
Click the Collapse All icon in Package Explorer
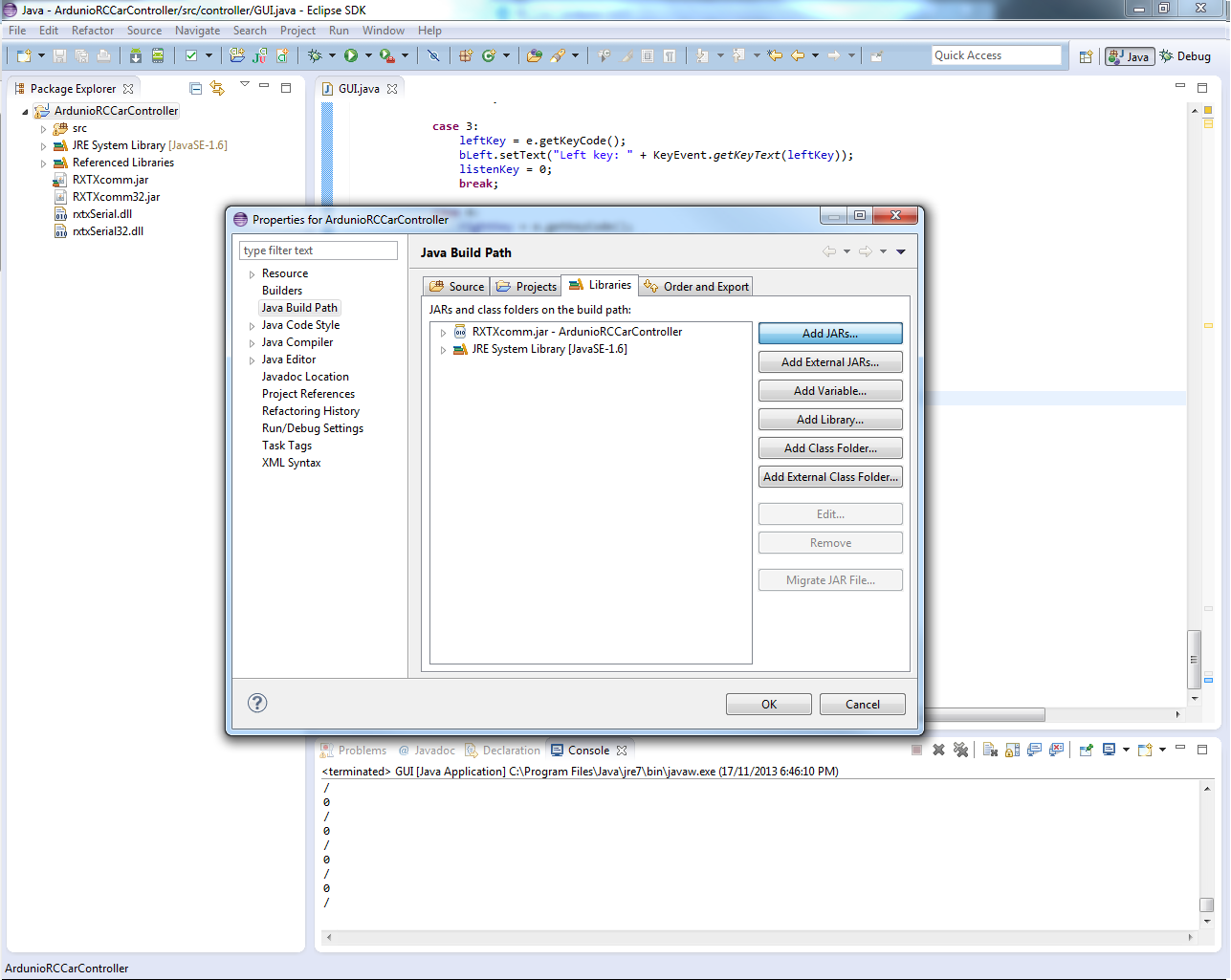click(x=196, y=88)
